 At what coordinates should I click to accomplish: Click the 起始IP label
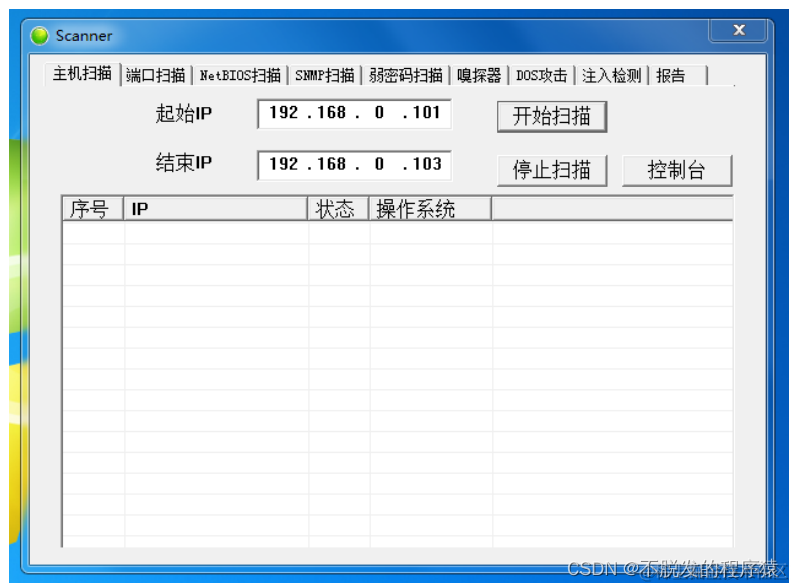tap(184, 114)
